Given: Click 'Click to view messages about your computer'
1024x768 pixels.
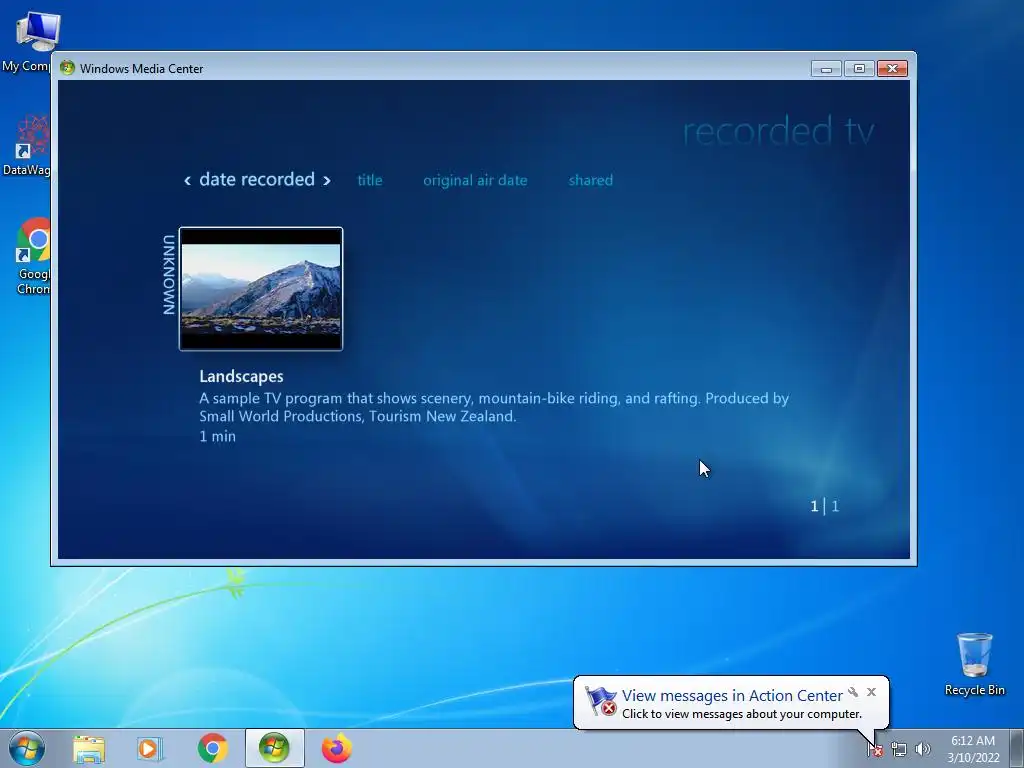Looking at the screenshot, I should pos(741,714).
